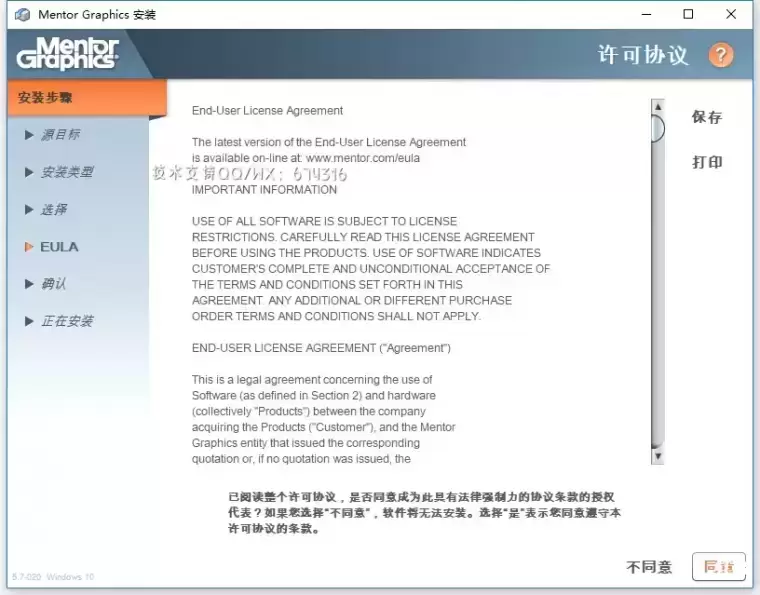Click the End-User License Agreement heading
This screenshot has height=595, width=760.
pos(267,111)
